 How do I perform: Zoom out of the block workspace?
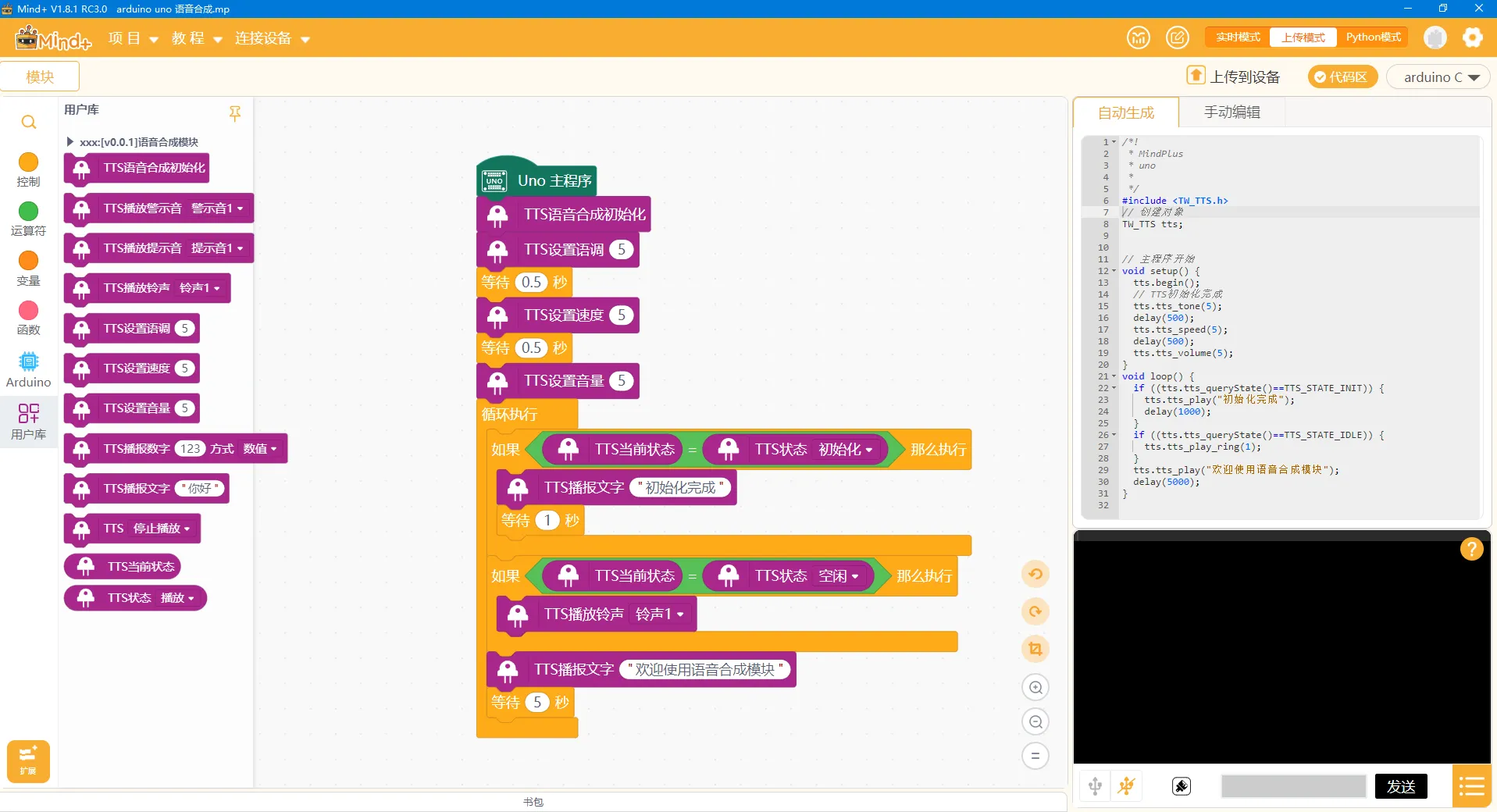click(1035, 722)
